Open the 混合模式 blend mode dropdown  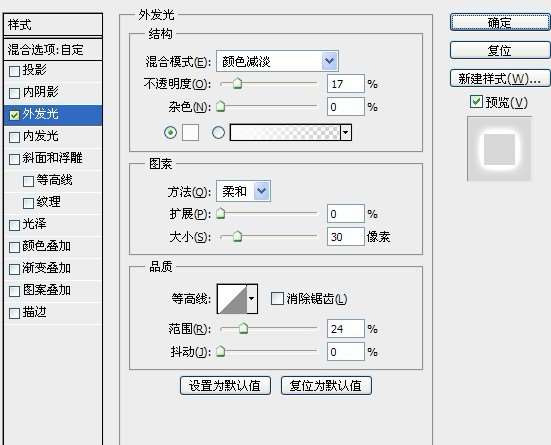277,61
